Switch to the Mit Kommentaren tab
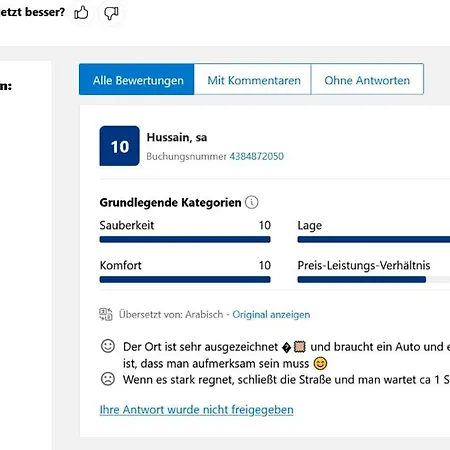The height and width of the screenshot is (450, 450). (253, 79)
